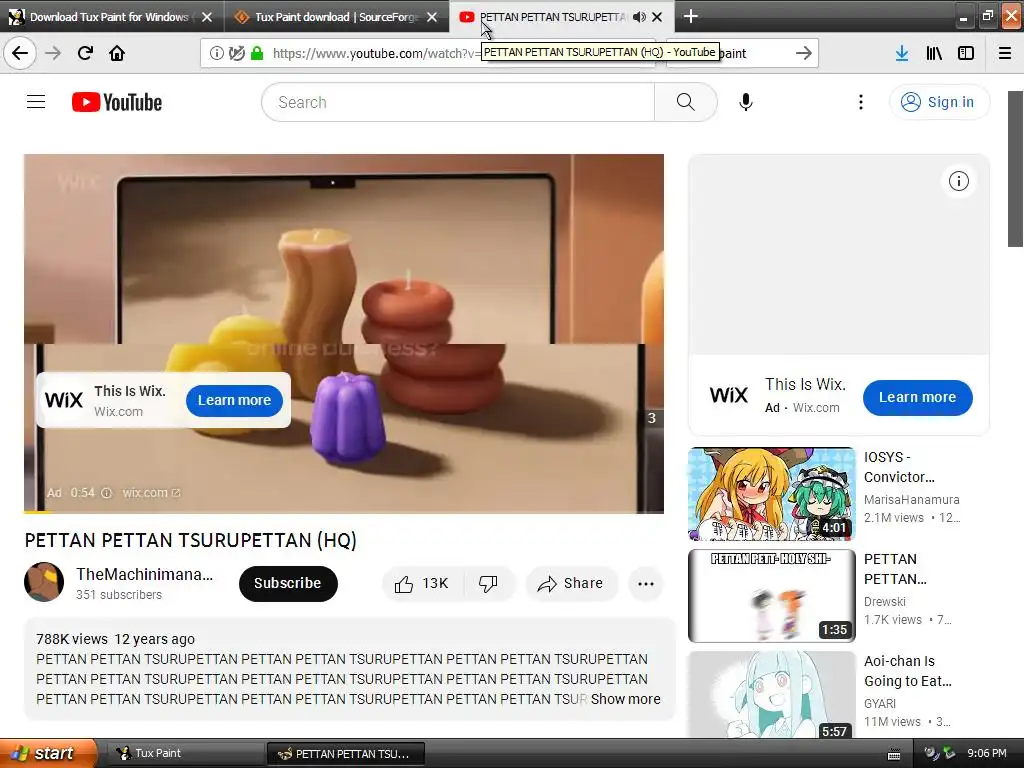Click the 788K views text
The height and width of the screenshot is (768, 1024).
point(72,639)
